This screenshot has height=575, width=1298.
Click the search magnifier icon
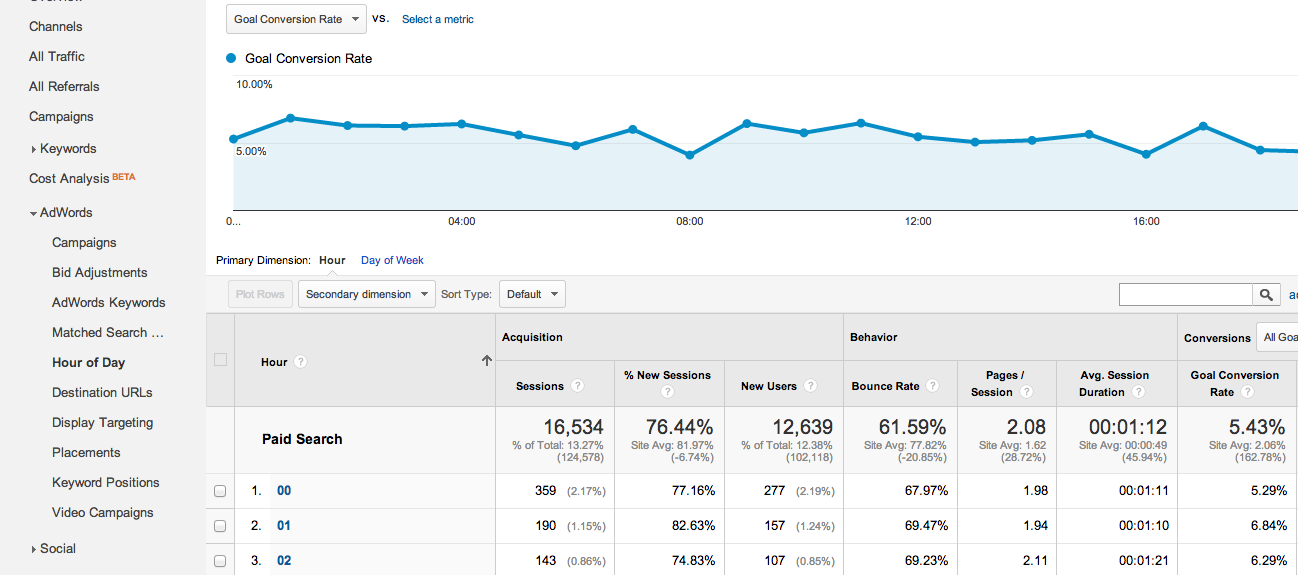click(1266, 294)
